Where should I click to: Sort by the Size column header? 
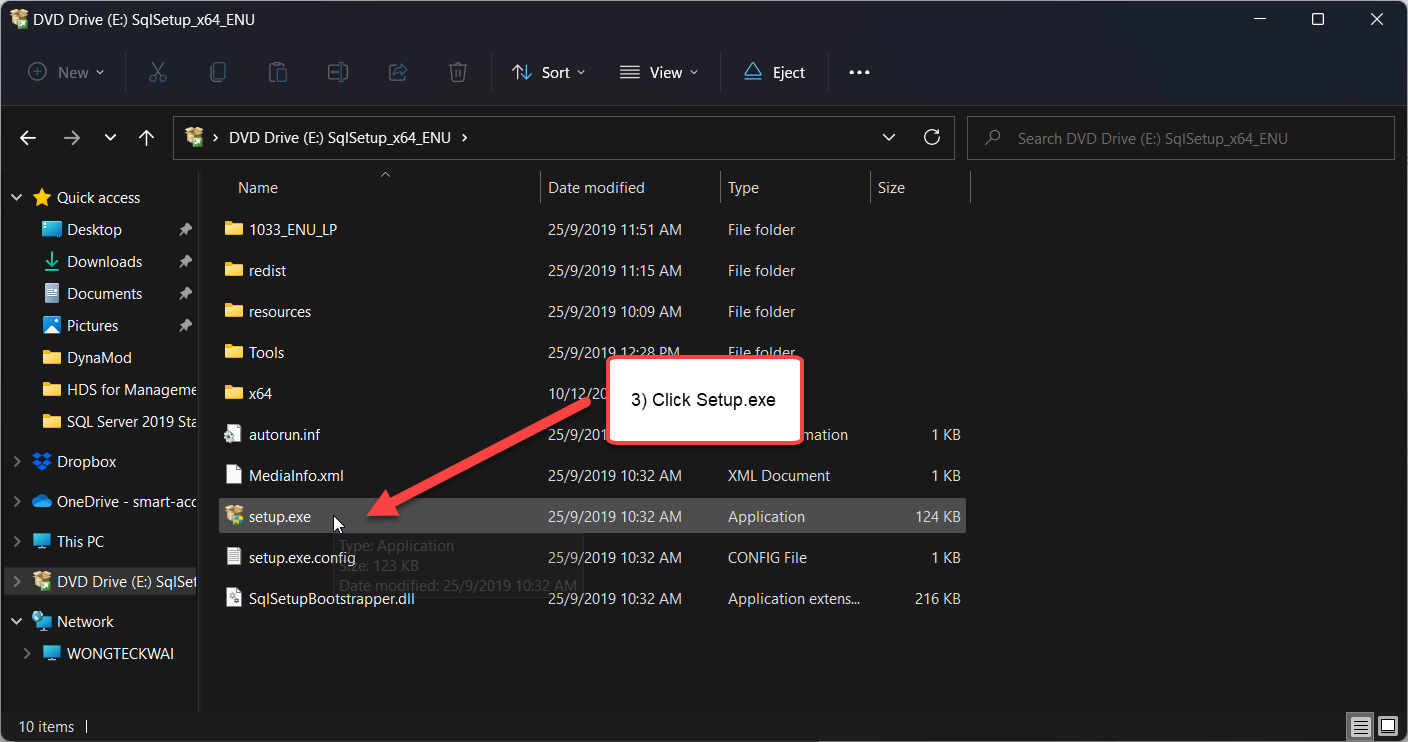(891, 187)
